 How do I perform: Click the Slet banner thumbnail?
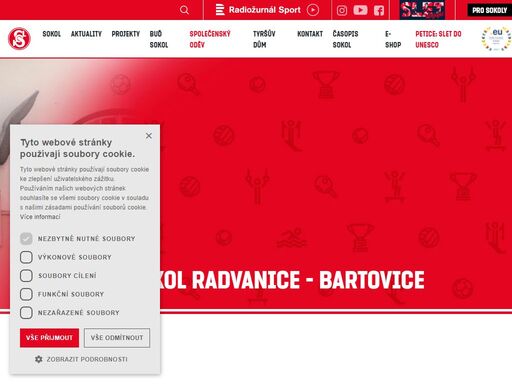pos(422,10)
